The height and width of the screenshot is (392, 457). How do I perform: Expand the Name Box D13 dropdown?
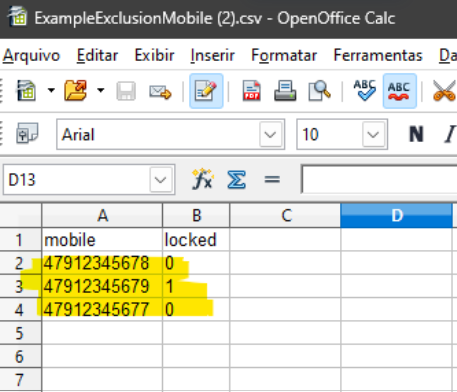click(x=161, y=180)
